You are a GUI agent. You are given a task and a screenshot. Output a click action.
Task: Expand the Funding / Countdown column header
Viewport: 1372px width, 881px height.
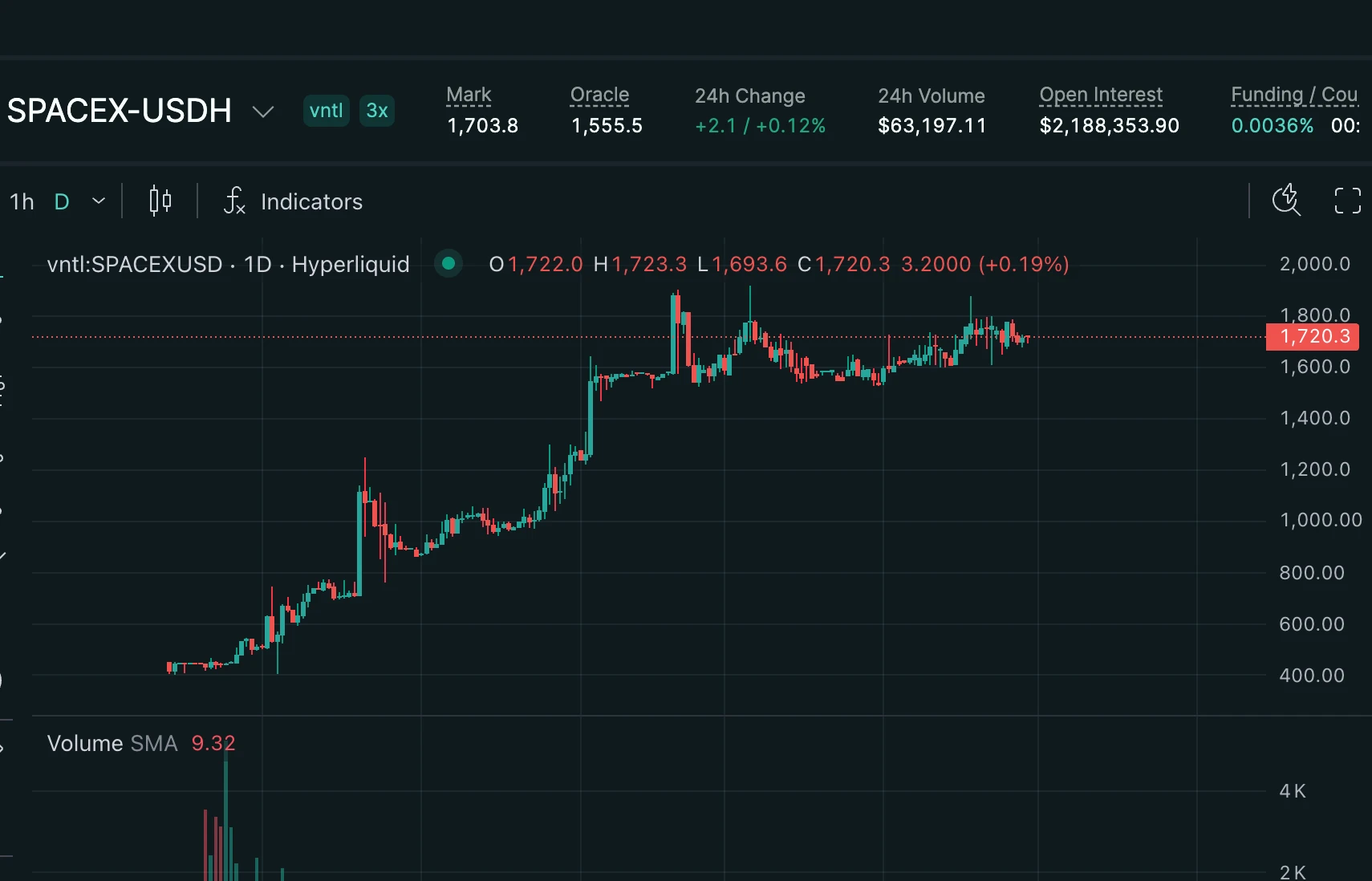click(x=1294, y=94)
